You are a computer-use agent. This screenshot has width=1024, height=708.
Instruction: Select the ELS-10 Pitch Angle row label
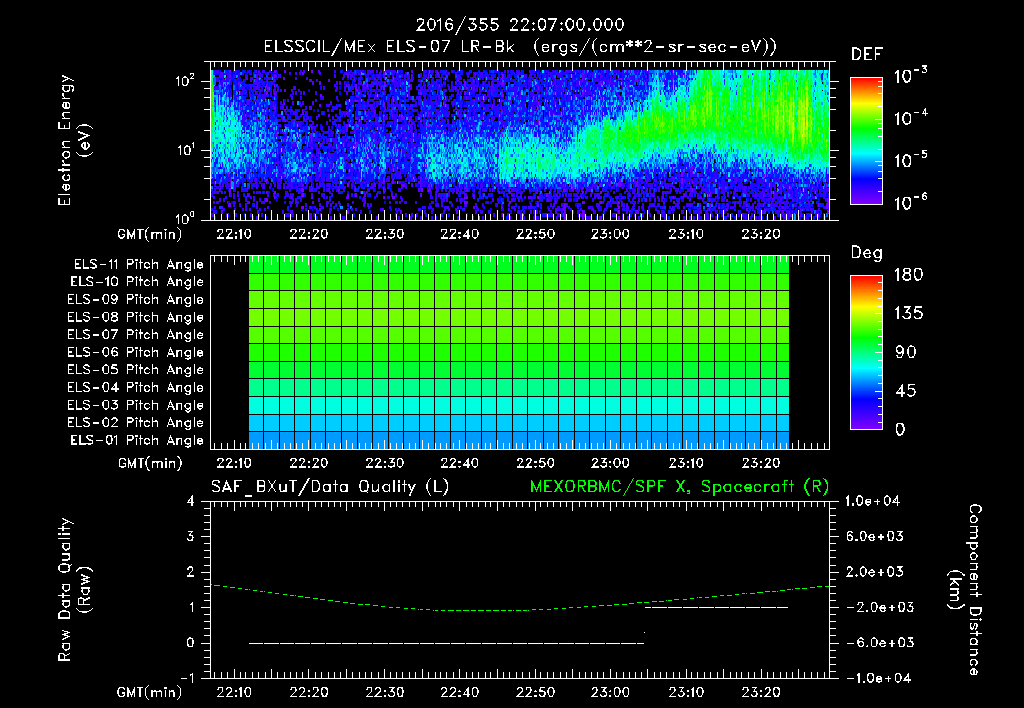pyautogui.click(x=137, y=282)
